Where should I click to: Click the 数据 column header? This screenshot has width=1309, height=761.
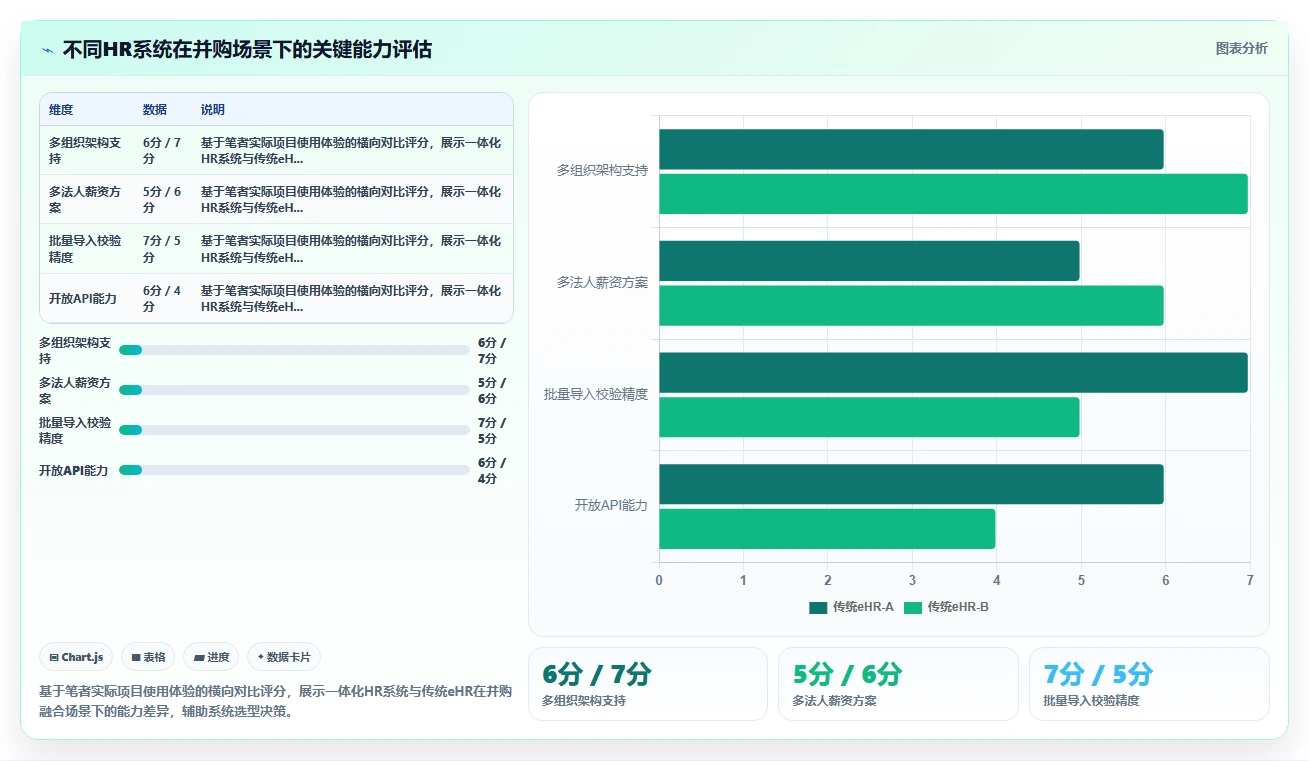click(x=155, y=110)
